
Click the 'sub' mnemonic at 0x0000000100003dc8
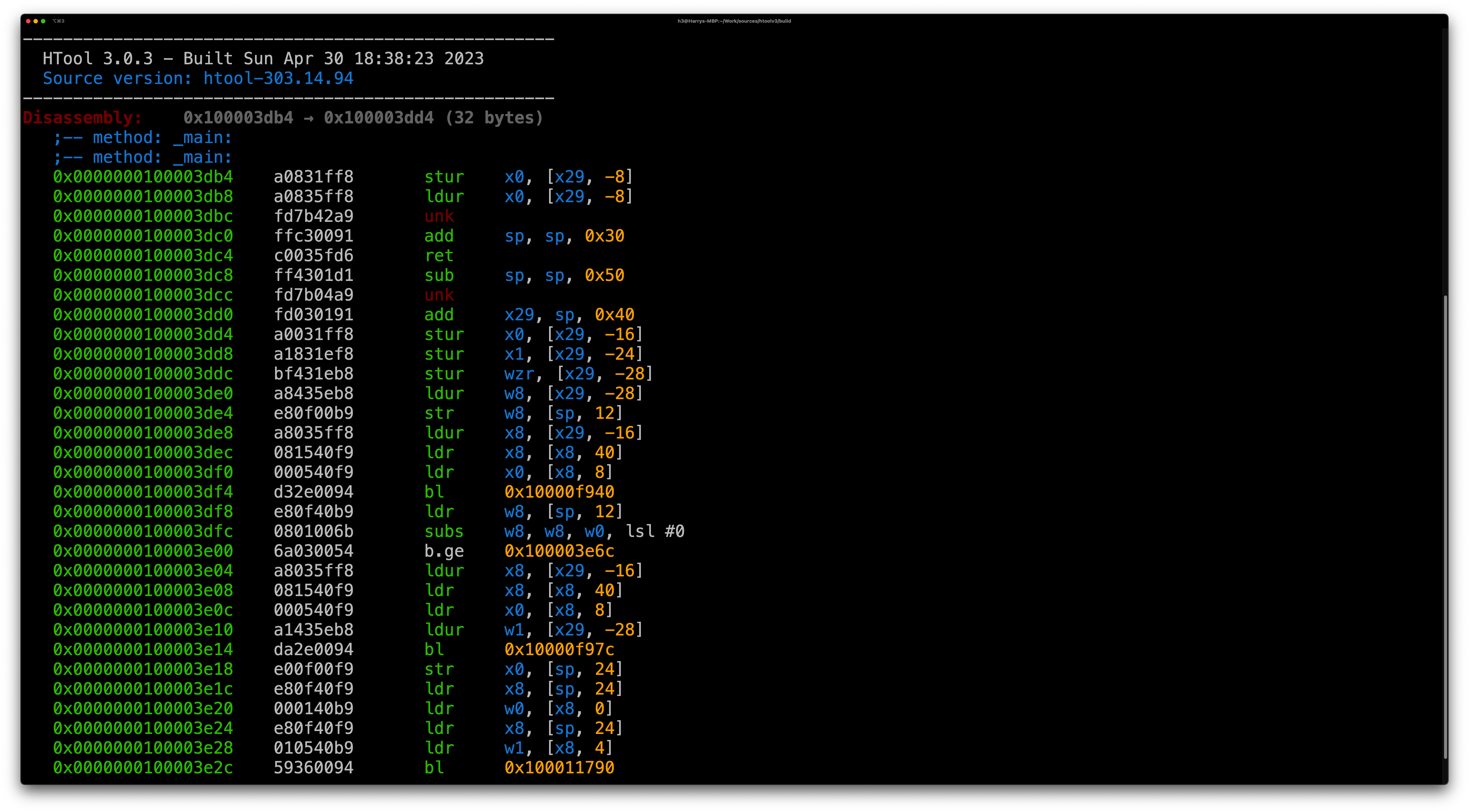pos(439,275)
